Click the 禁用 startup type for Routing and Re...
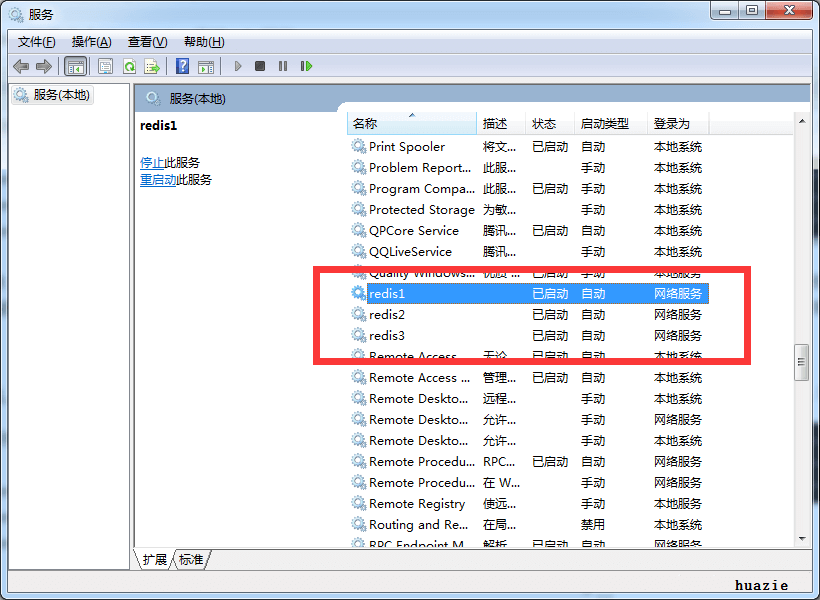820x600 pixels. (x=593, y=524)
